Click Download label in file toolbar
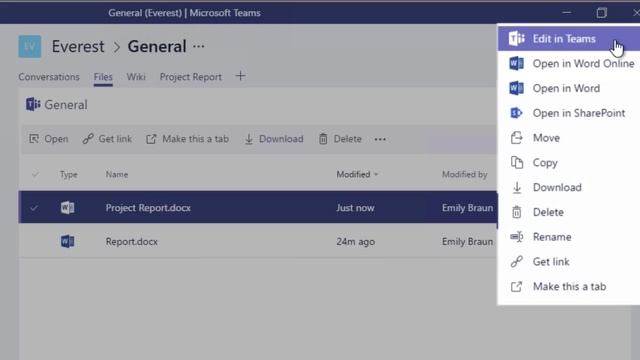 coord(281,139)
